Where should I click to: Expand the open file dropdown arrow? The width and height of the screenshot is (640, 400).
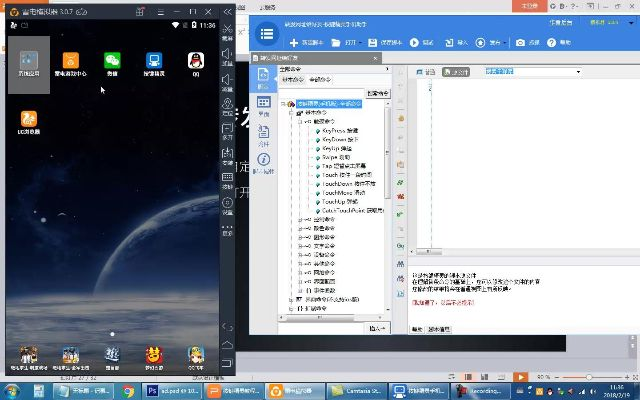pyautogui.click(x=361, y=43)
